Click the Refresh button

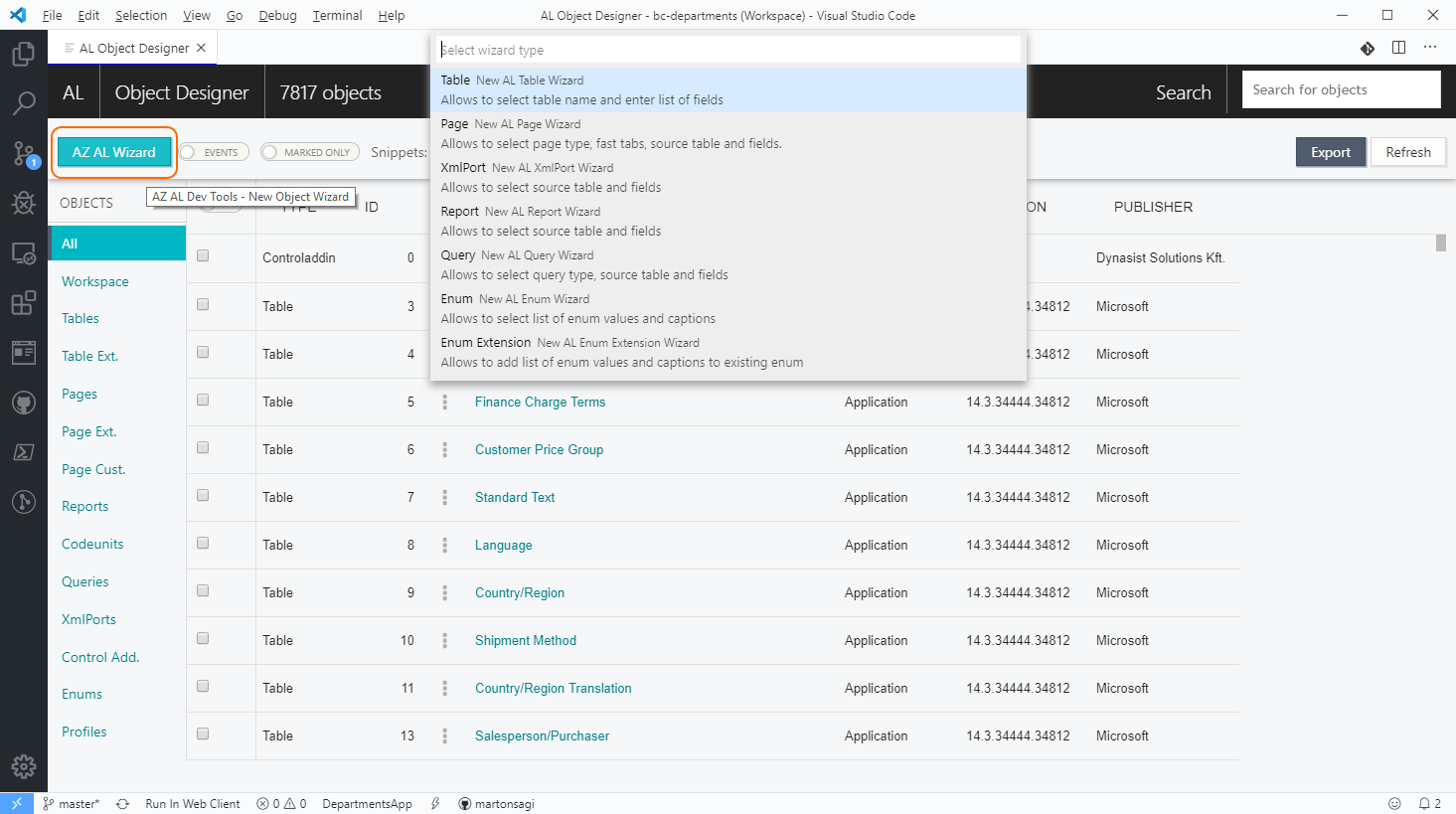coord(1408,152)
